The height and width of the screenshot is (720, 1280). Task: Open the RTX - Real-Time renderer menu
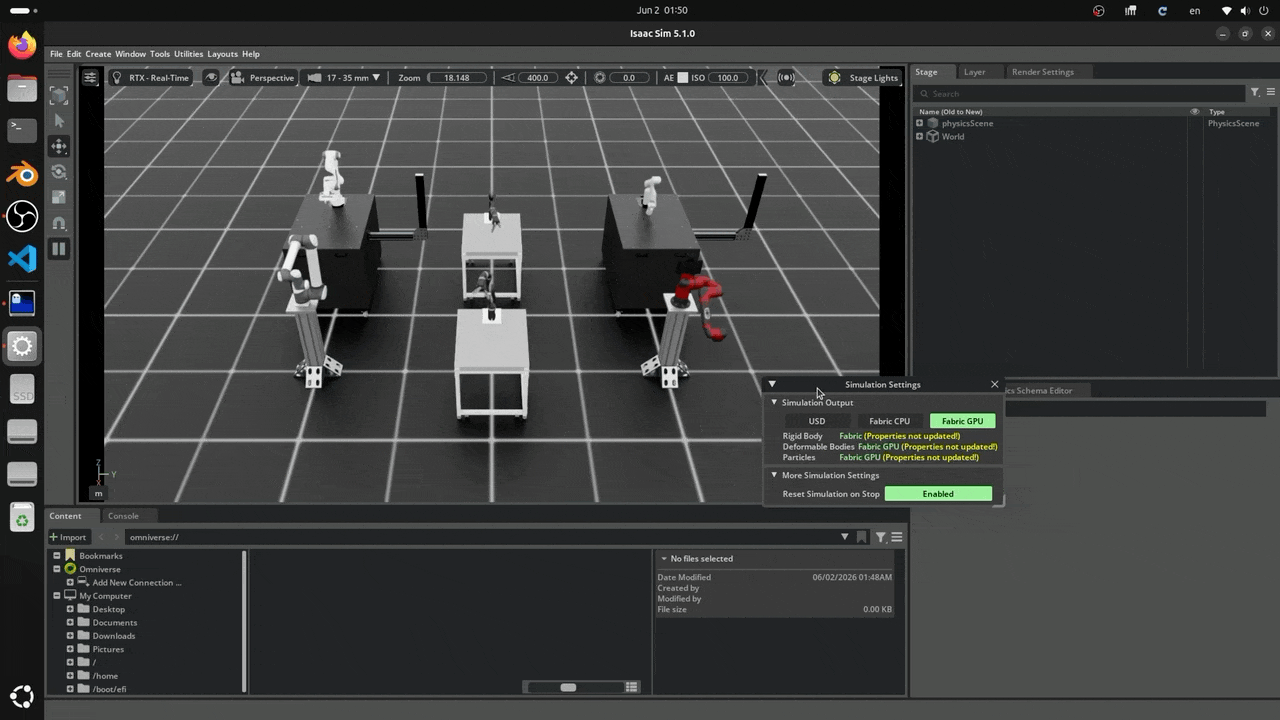150,77
